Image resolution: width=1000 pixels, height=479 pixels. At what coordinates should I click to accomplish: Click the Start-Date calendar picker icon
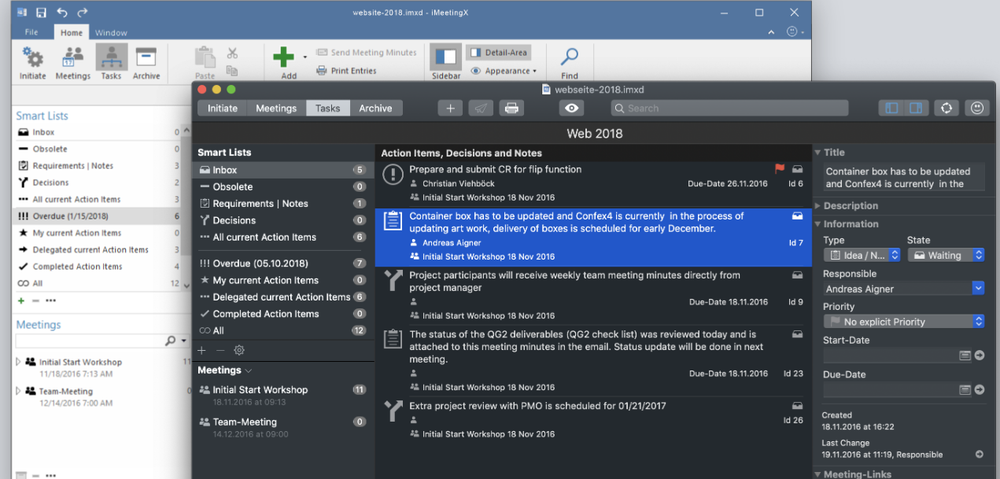[x=965, y=355]
